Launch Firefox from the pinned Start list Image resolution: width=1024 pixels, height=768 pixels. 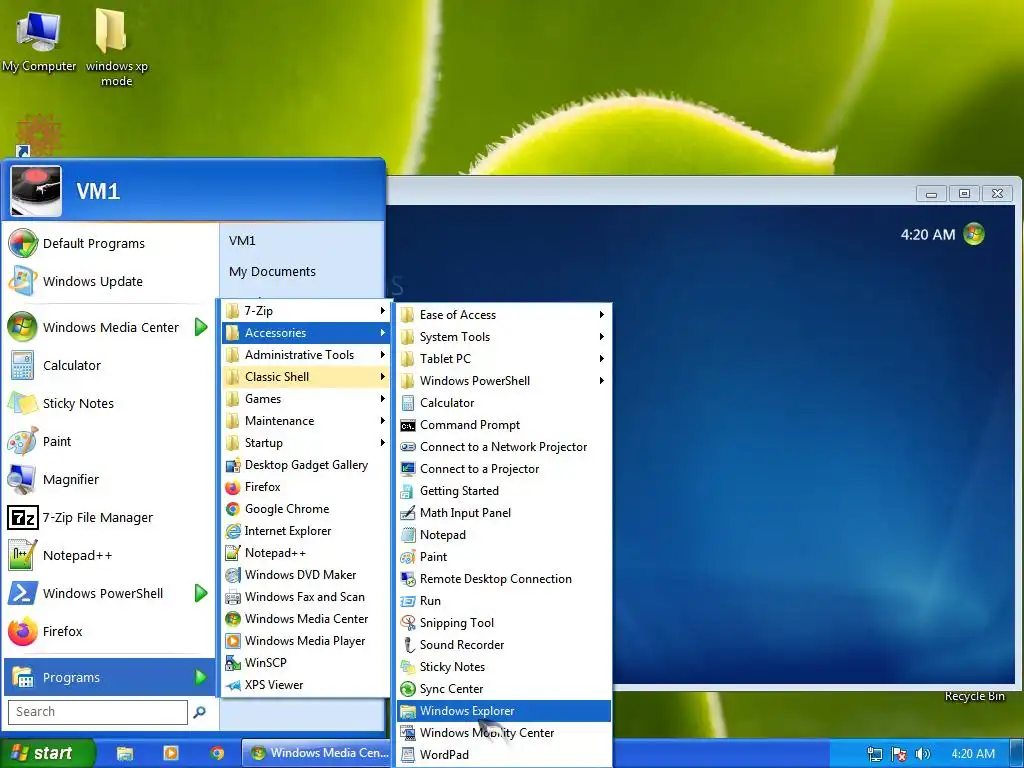click(109, 632)
